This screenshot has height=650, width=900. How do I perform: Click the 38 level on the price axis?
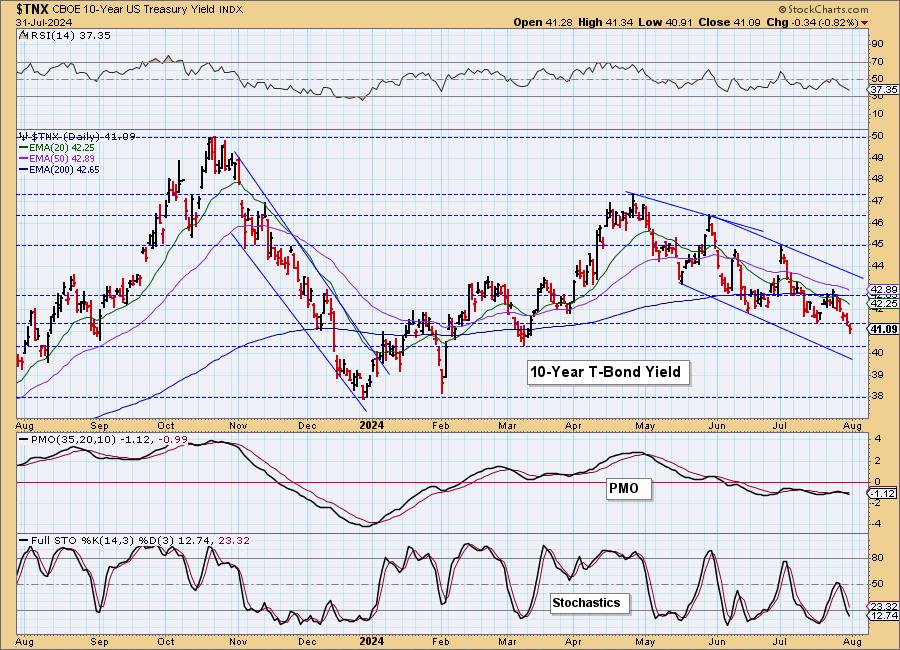[x=878, y=396]
